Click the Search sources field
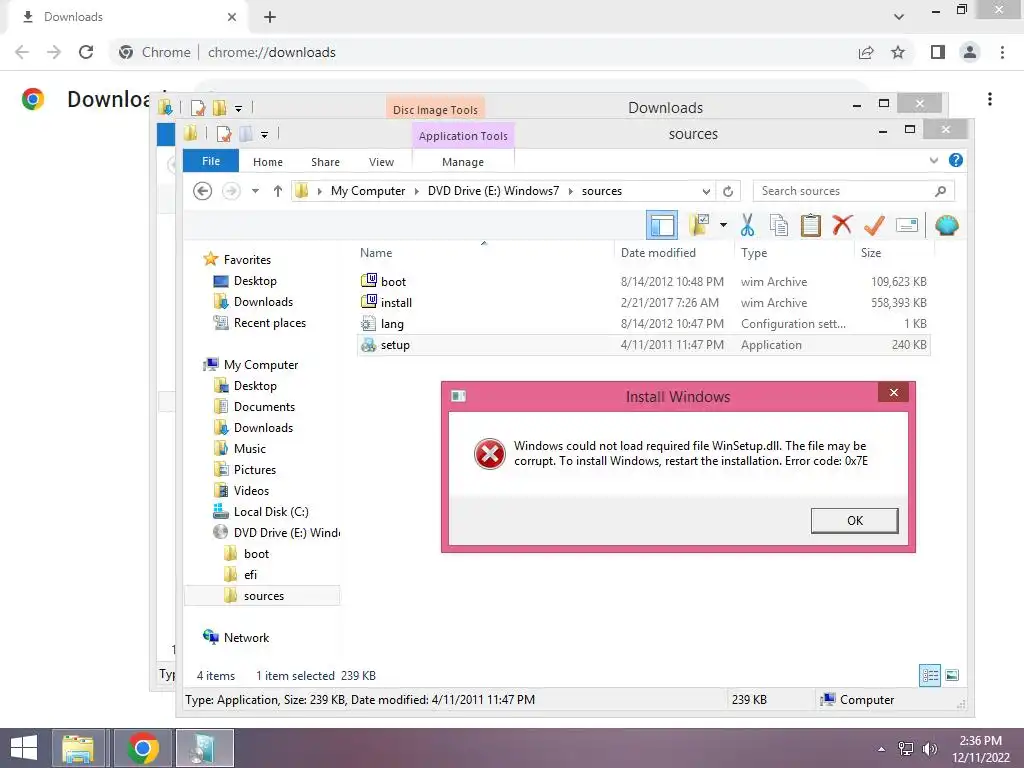 click(844, 191)
